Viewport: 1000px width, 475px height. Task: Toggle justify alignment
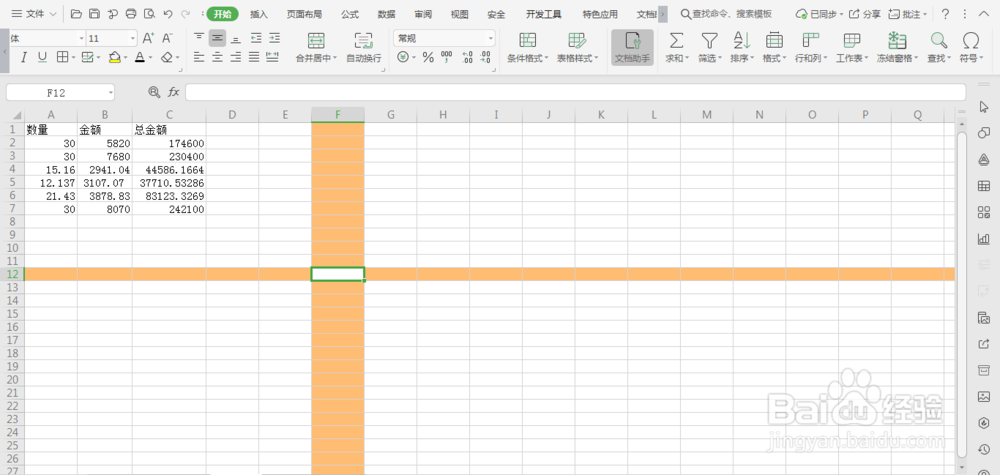point(254,57)
